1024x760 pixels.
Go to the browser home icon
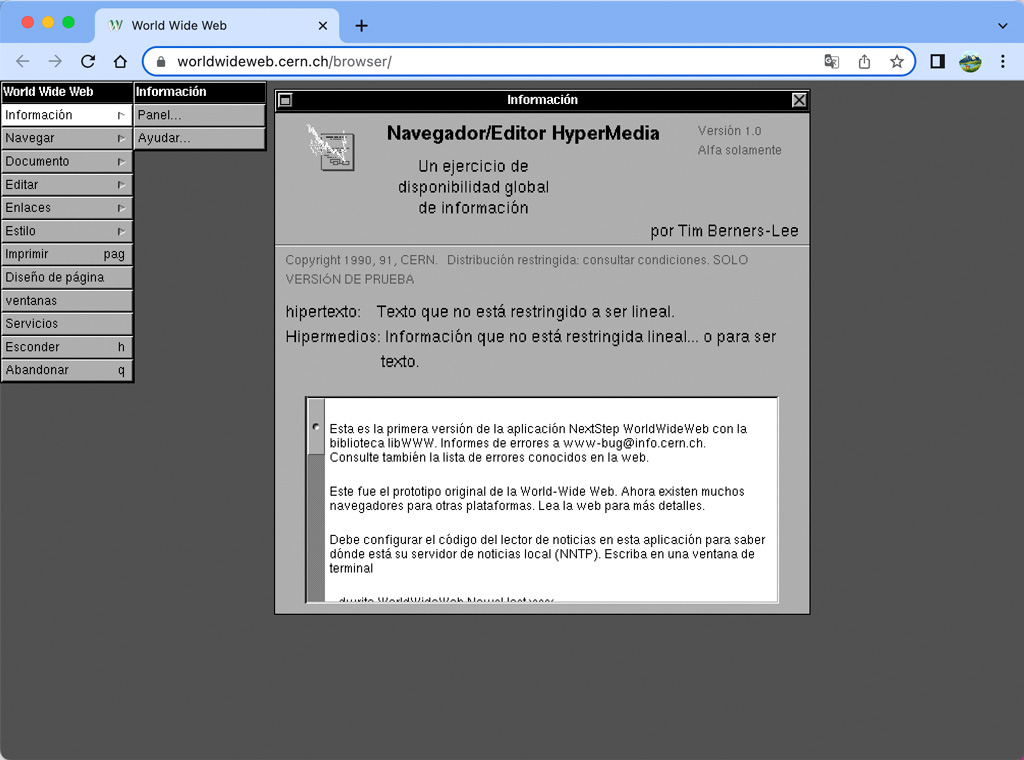coord(120,61)
